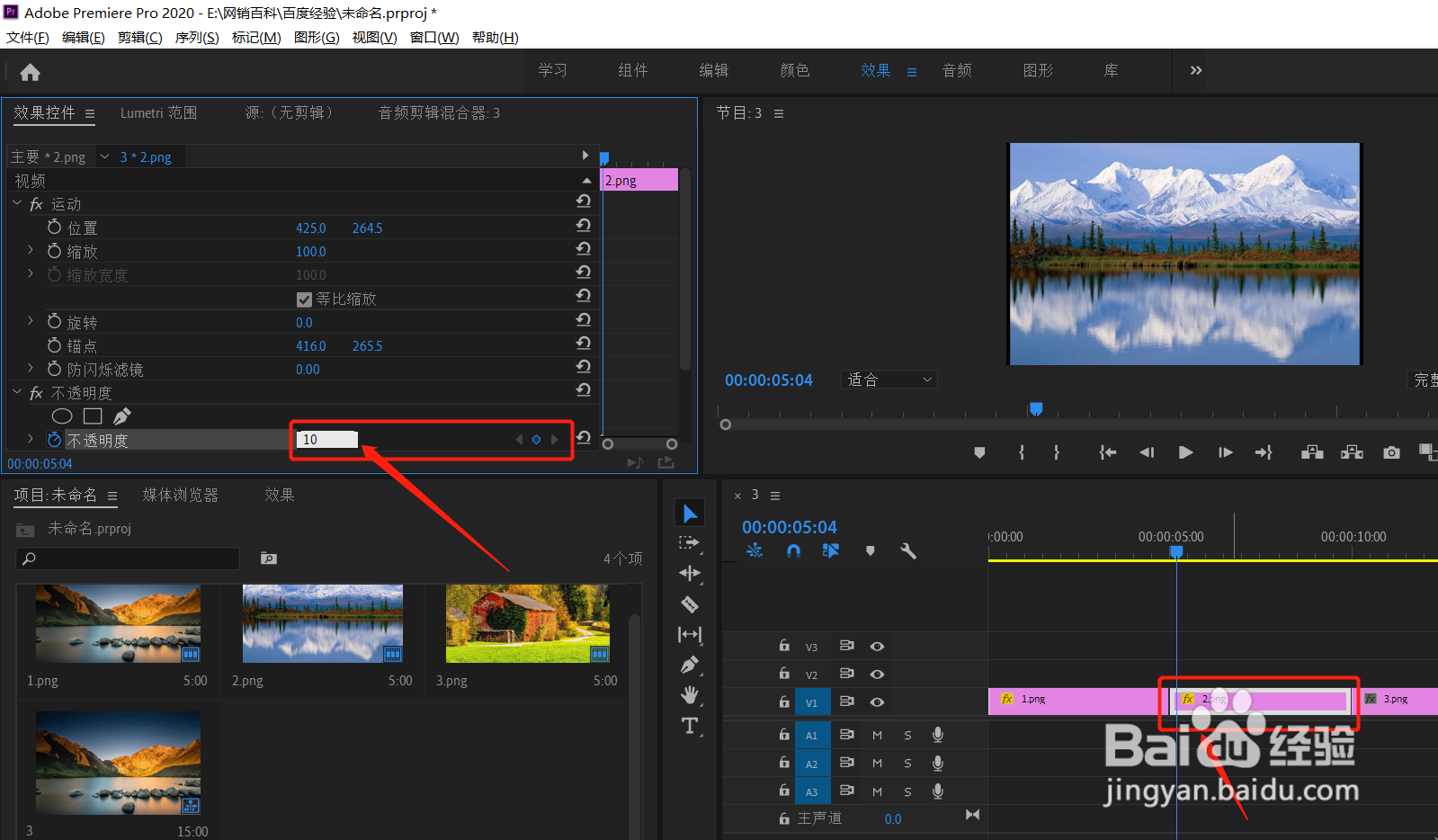Add or remove opacity keyframe
The image size is (1438, 840).
pyautogui.click(x=536, y=439)
